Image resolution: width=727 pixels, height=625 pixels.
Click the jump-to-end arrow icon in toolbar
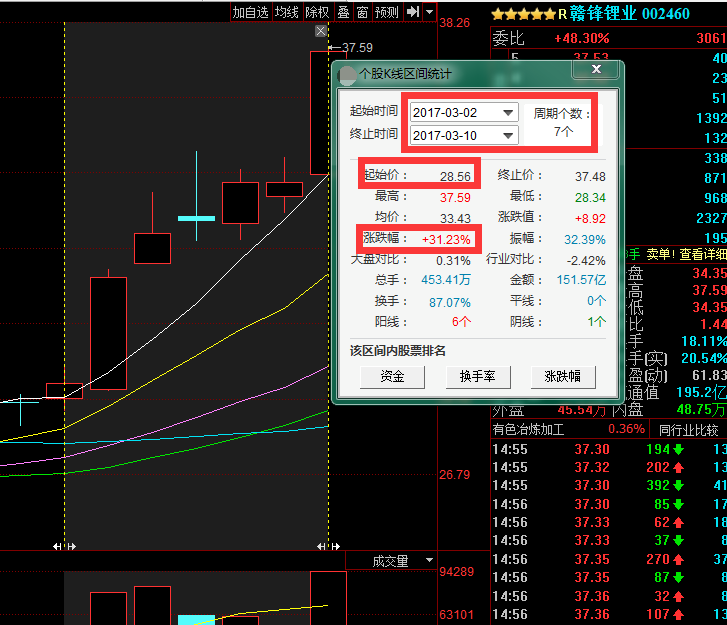413,12
